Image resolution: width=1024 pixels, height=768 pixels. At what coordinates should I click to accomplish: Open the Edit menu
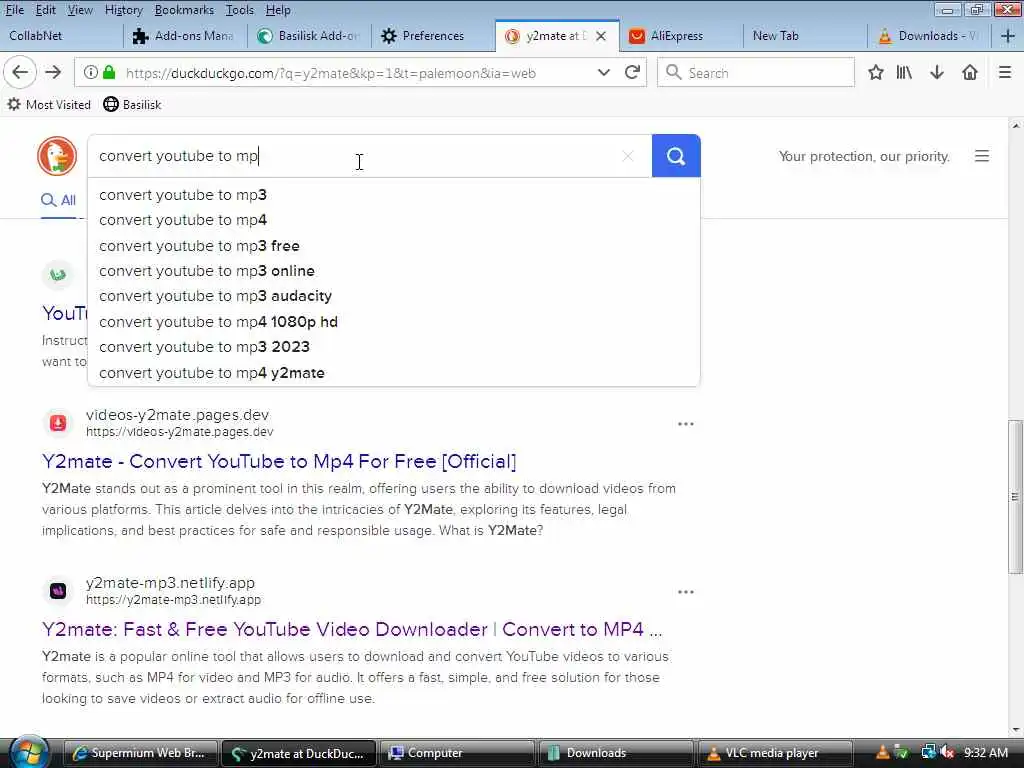click(x=45, y=10)
